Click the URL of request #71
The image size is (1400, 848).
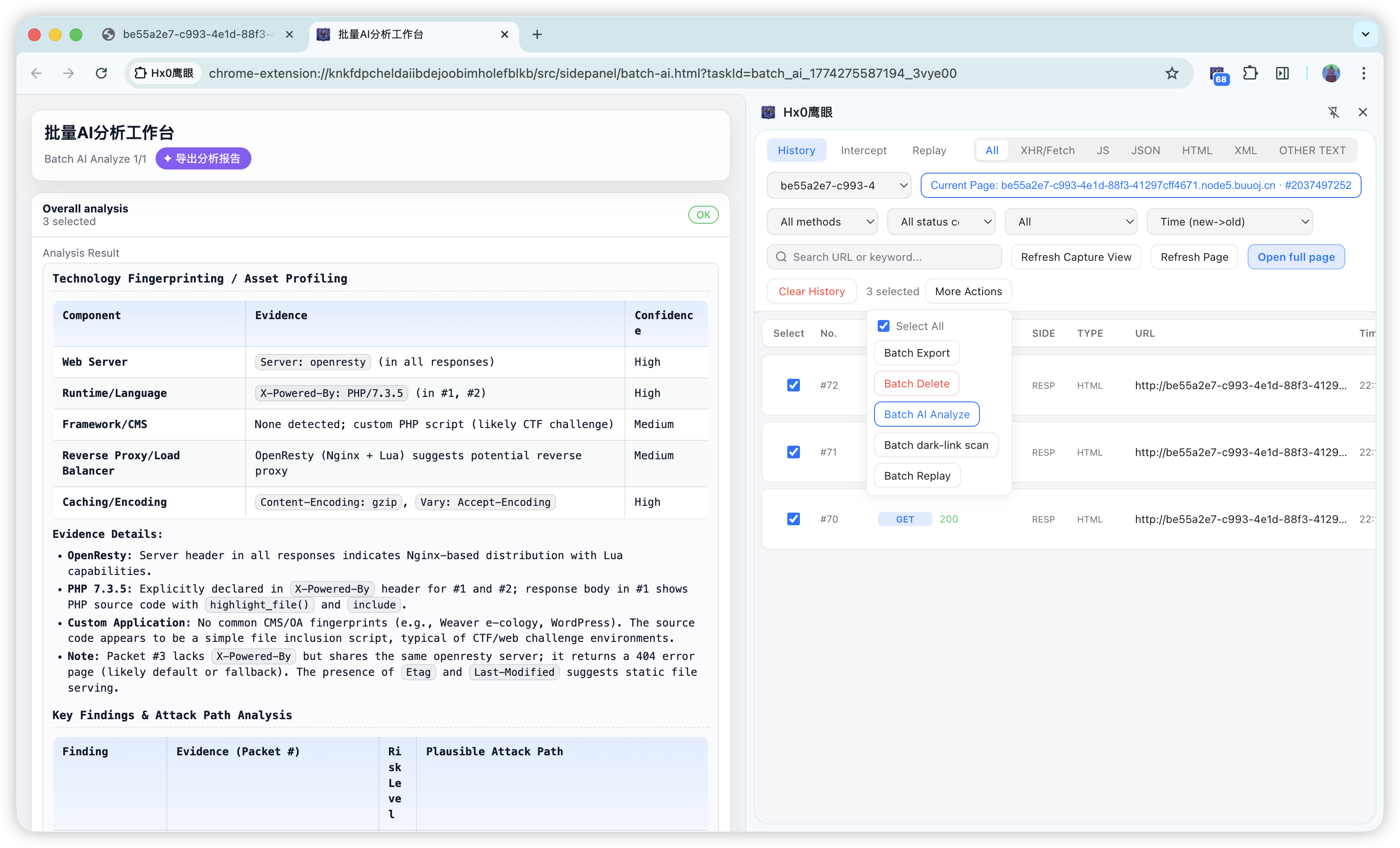(x=1240, y=452)
